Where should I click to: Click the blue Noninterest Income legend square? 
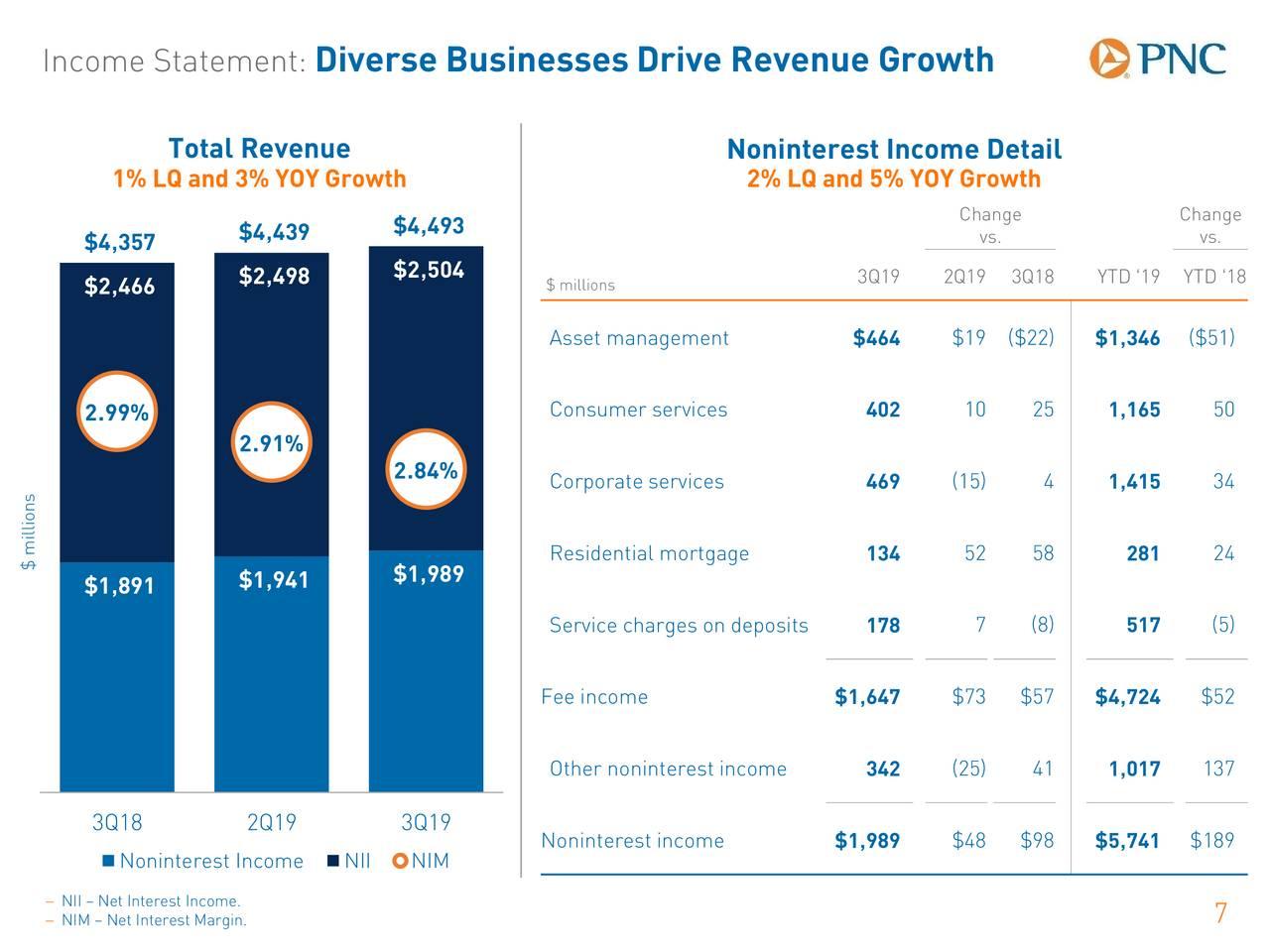coord(109,861)
